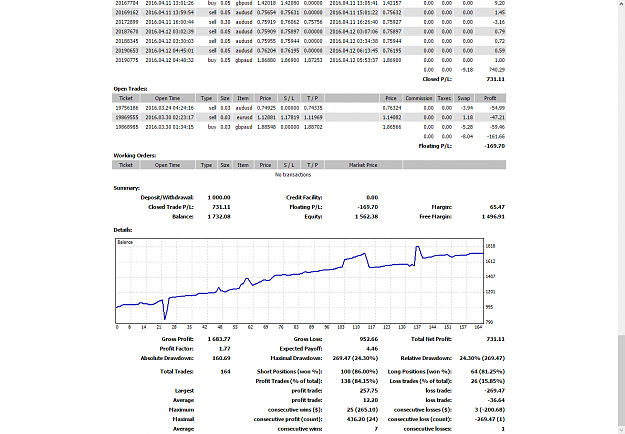Click the Equity value 1 562.38
This screenshot has width=625, height=434.
[366, 217]
